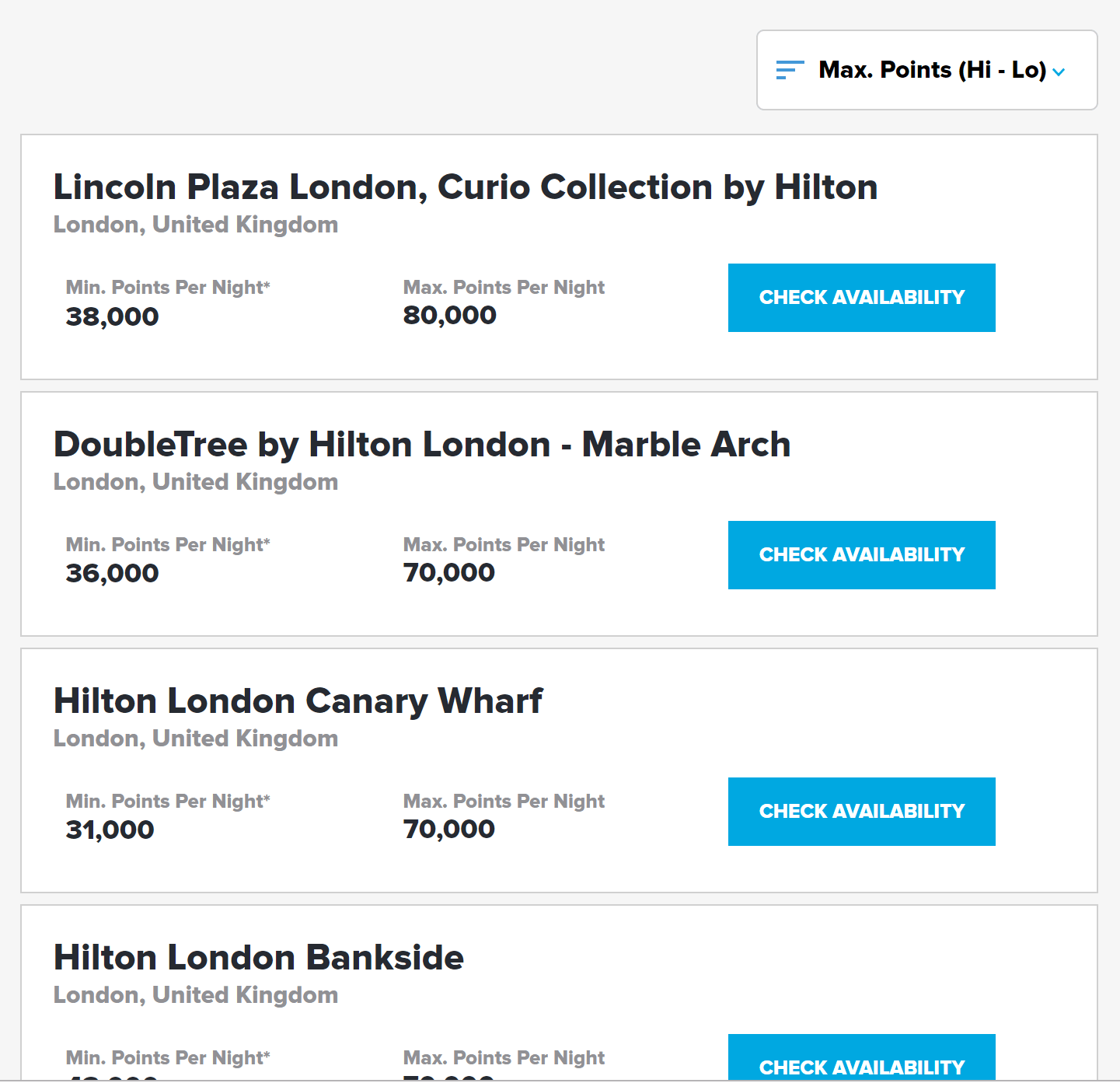Select the Hilton London Bankside hotel name
The image size is (1120, 1083).
tap(258, 957)
